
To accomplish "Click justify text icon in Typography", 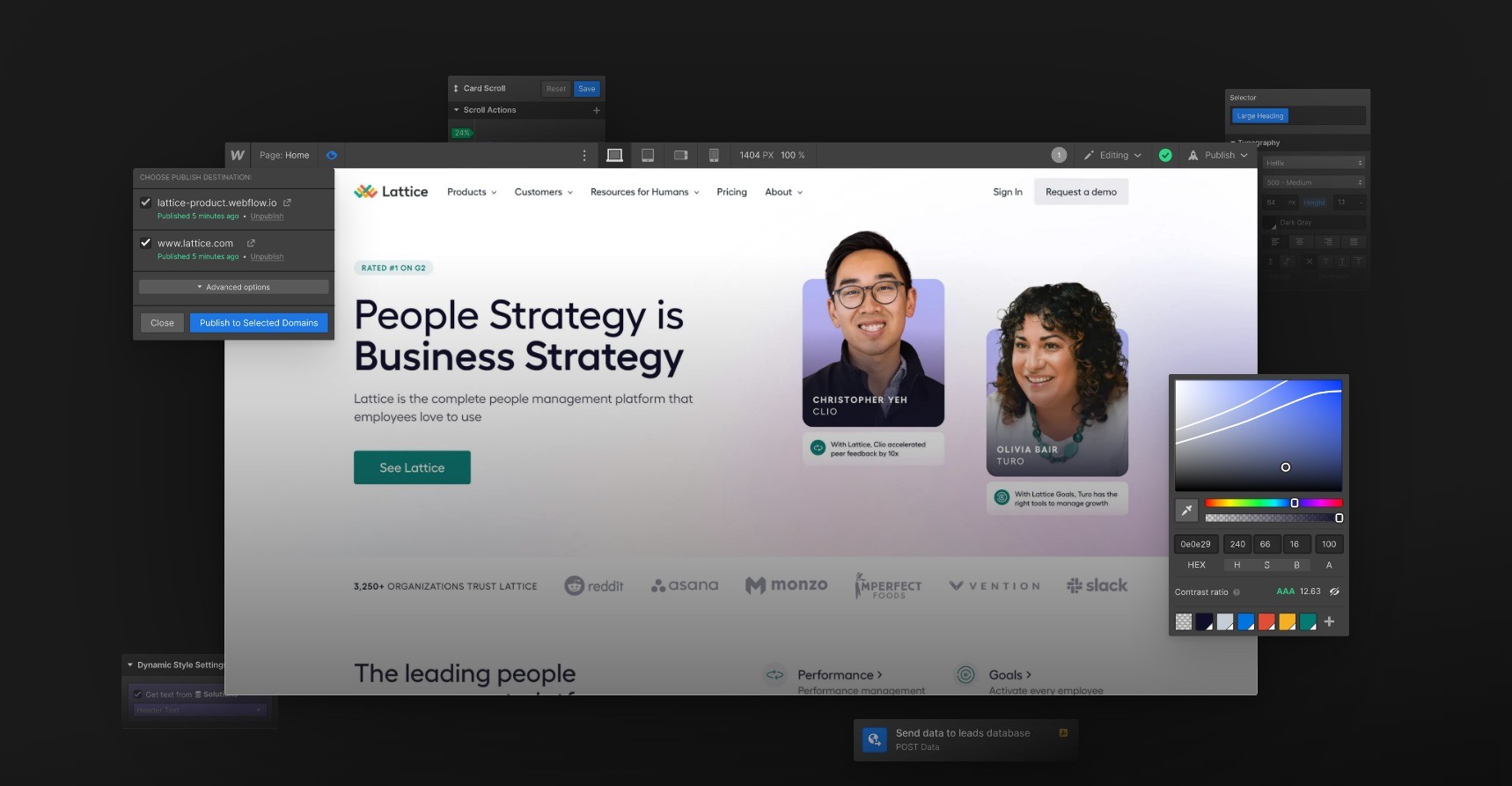I will (x=1354, y=241).
